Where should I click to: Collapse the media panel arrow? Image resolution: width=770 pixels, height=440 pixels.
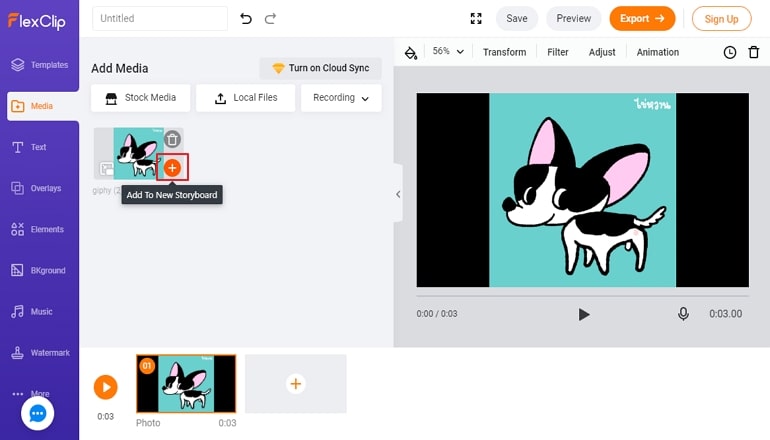pyautogui.click(x=398, y=194)
